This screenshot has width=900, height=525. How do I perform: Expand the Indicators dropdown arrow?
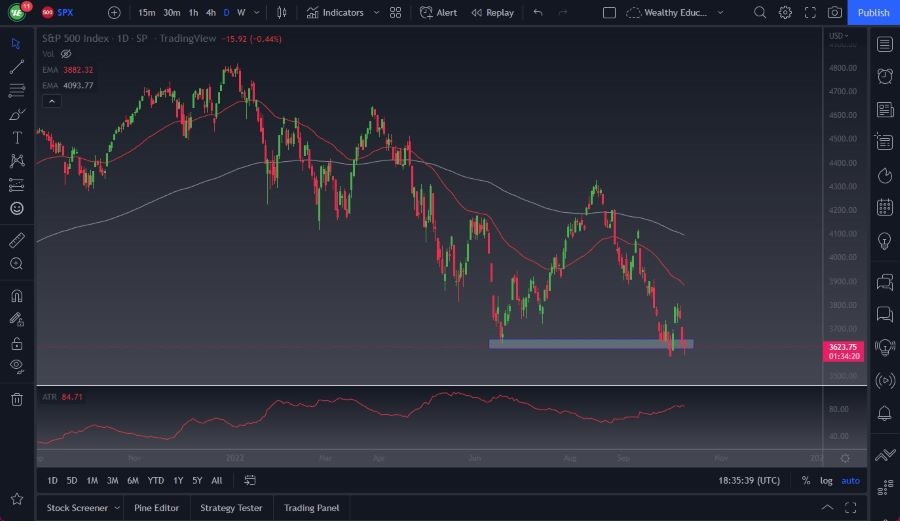coord(376,13)
